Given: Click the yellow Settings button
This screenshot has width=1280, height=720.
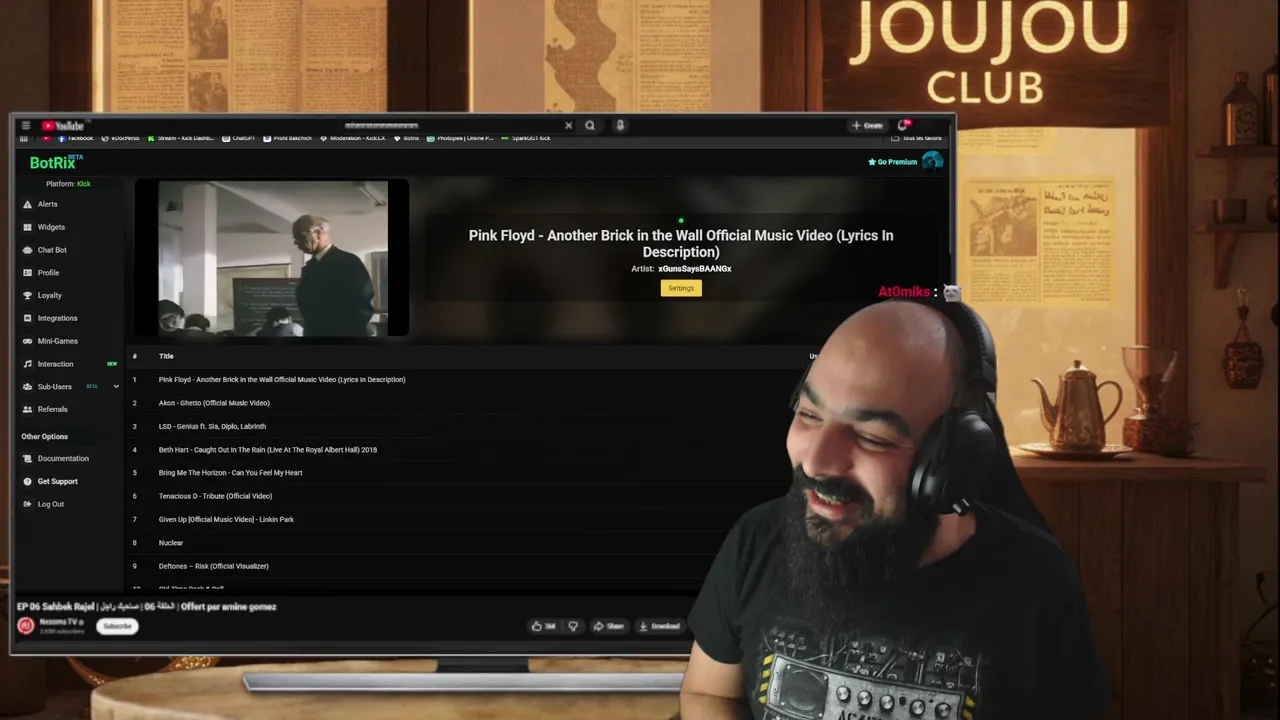Looking at the screenshot, I should (681, 288).
